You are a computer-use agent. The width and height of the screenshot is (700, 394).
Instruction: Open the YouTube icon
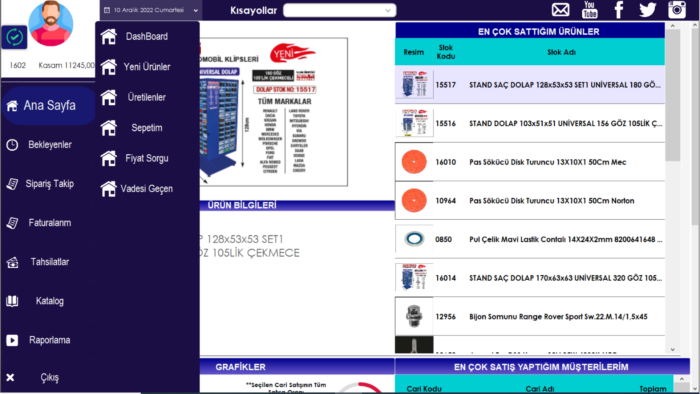589,10
